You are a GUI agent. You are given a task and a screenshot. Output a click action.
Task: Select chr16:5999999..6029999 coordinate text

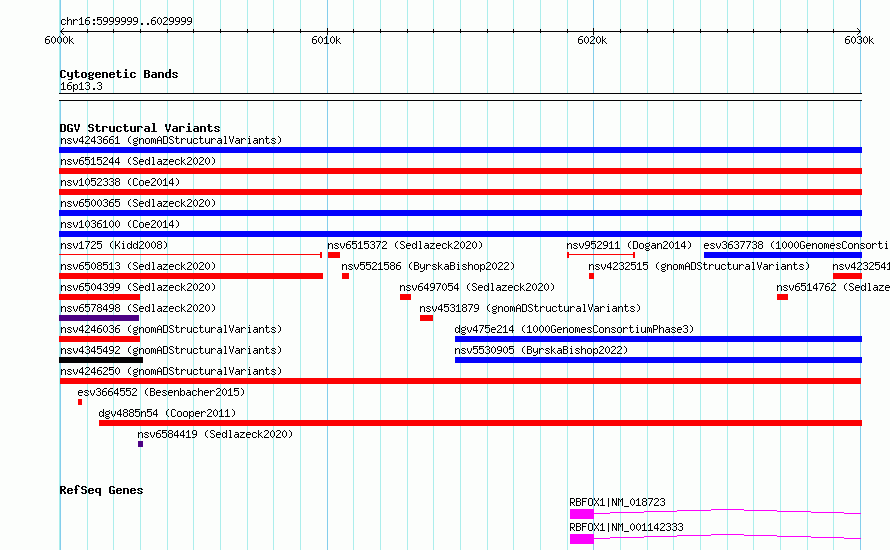coord(126,21)
